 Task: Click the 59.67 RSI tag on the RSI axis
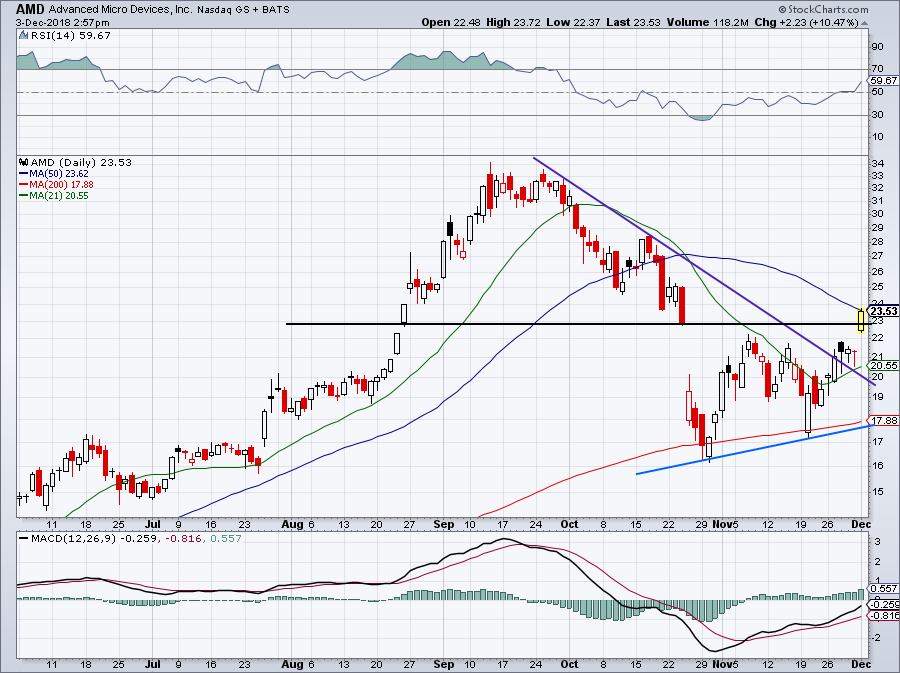coord(884,81)
